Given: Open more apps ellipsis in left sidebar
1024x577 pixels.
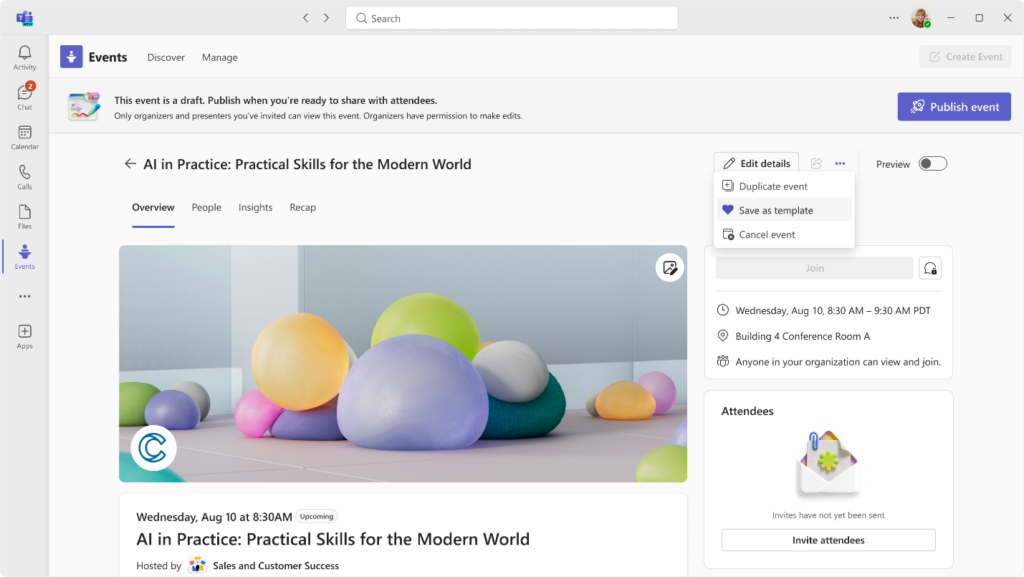Looking at the screenshot, I should (x=25, y=296).
